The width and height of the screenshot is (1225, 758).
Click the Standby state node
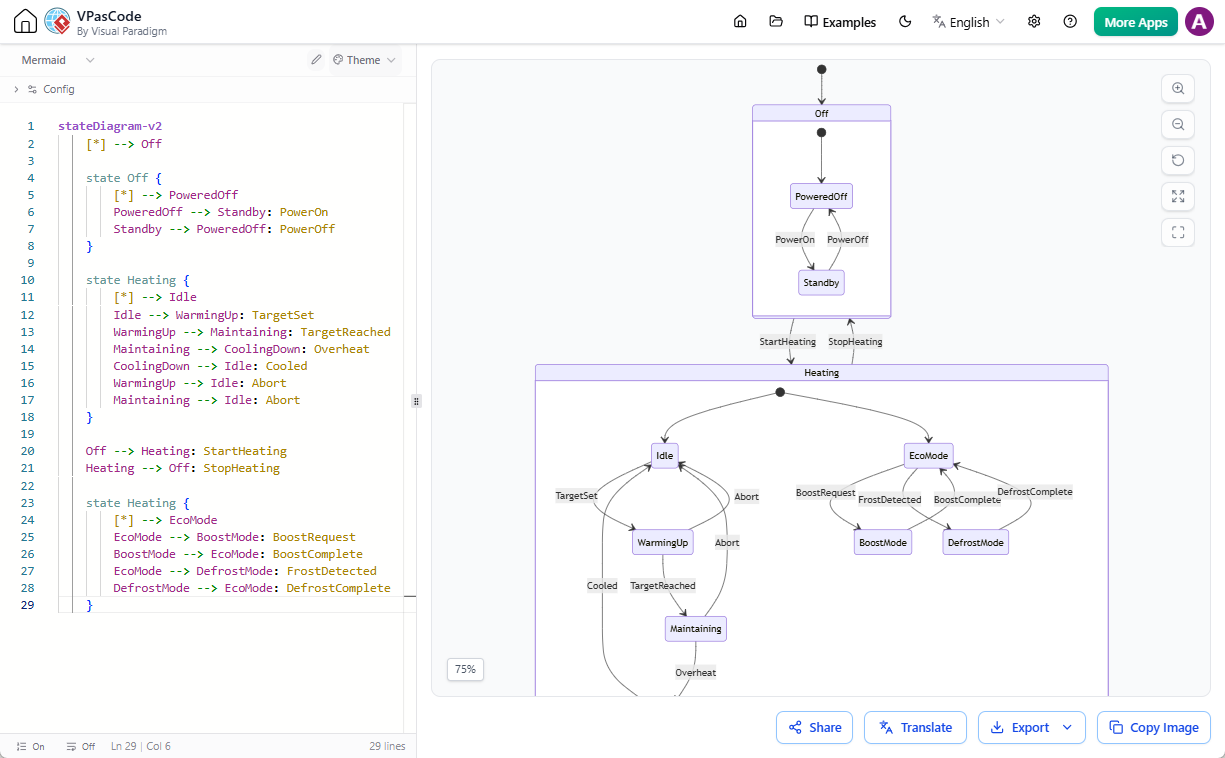click(x=821, y=283)
